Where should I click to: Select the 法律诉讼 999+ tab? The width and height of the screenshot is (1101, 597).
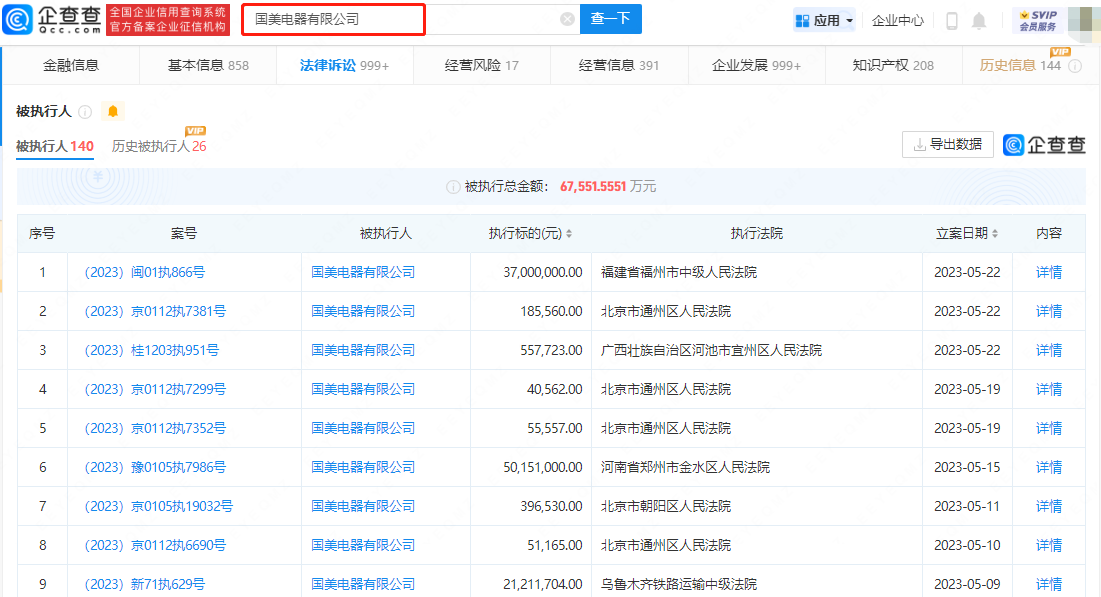click(x=344, y=65)
